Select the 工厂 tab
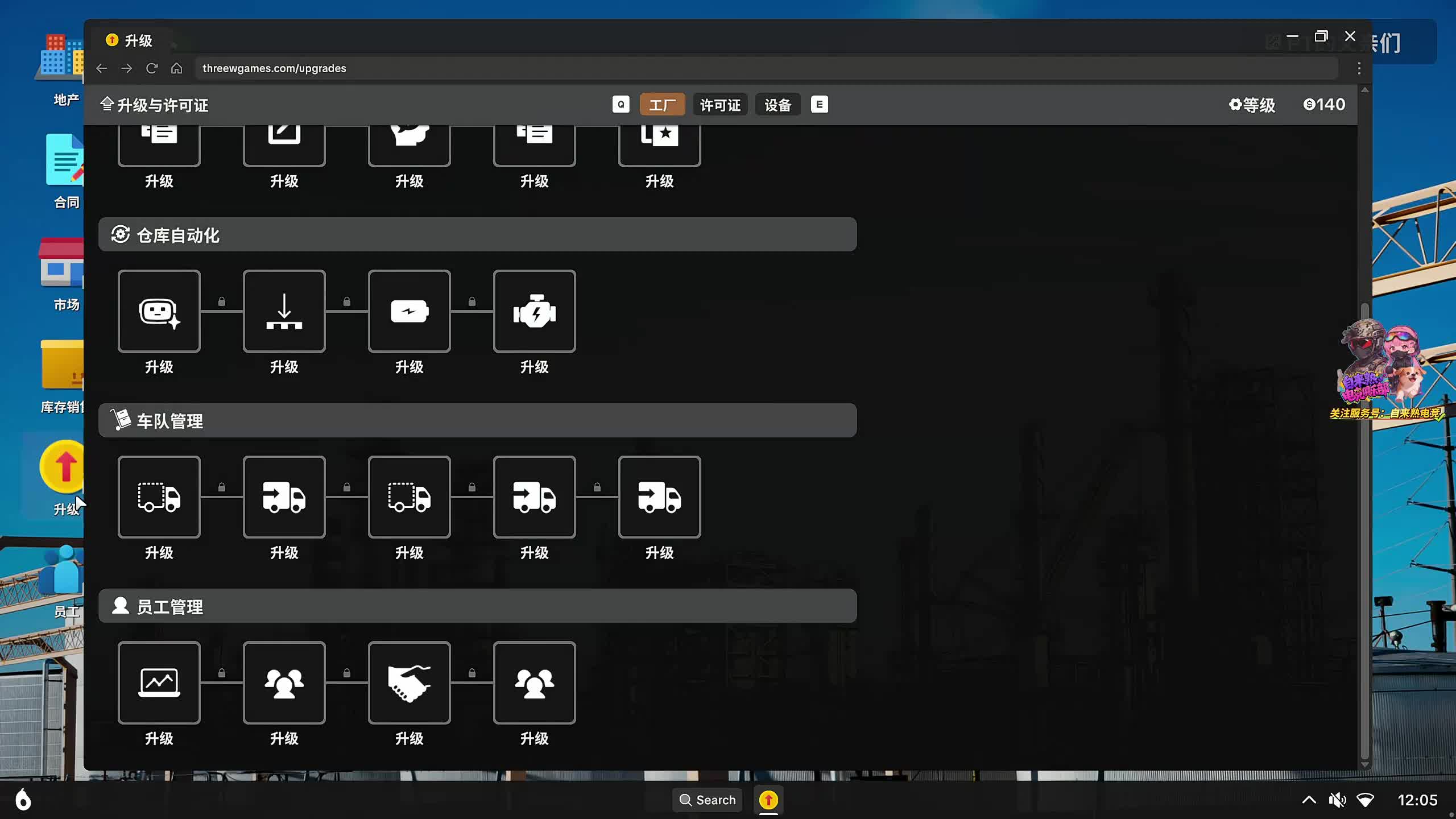Screen dimensions: 1456x819 coord(662,105)
